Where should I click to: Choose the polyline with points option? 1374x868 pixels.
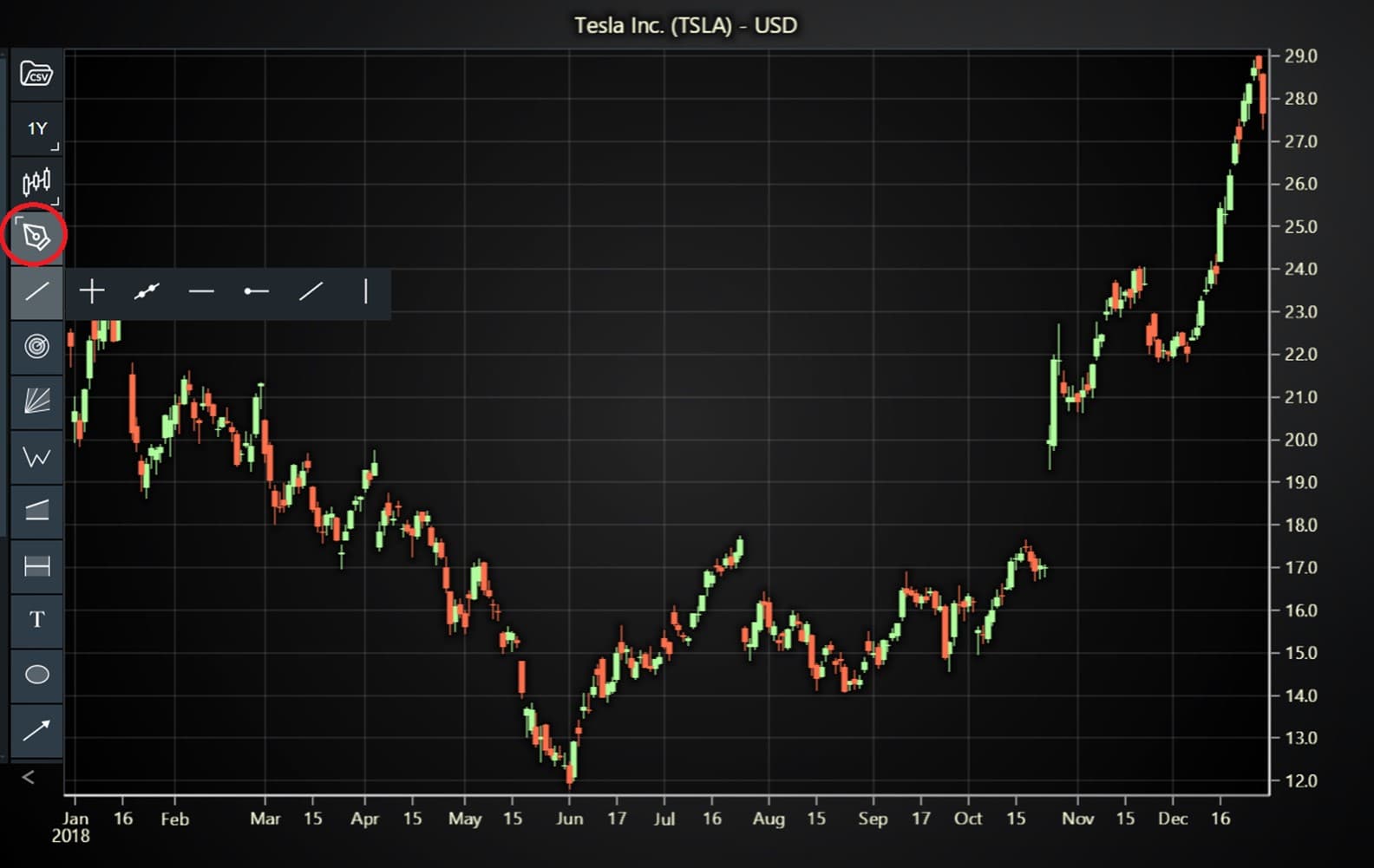(147, 291)
